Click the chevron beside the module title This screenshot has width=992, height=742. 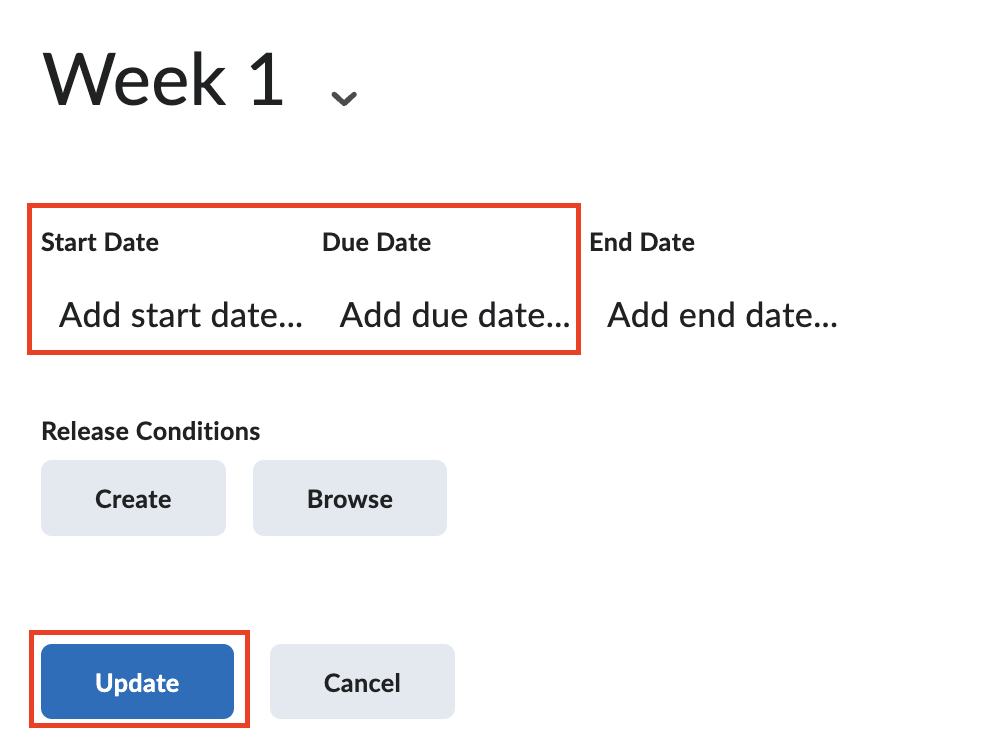coord(344,99)
